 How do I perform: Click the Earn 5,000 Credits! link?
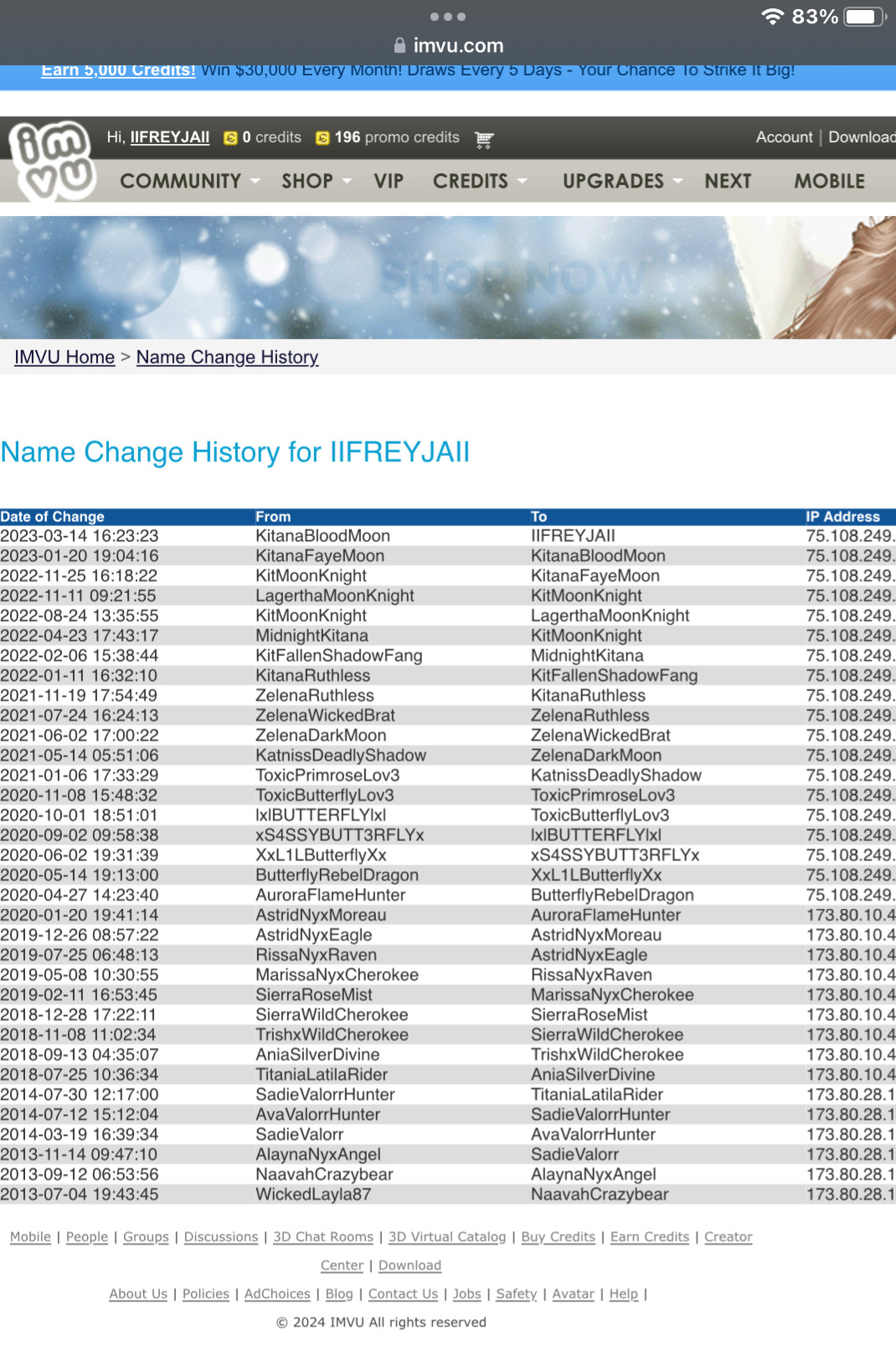coord(118,70)
